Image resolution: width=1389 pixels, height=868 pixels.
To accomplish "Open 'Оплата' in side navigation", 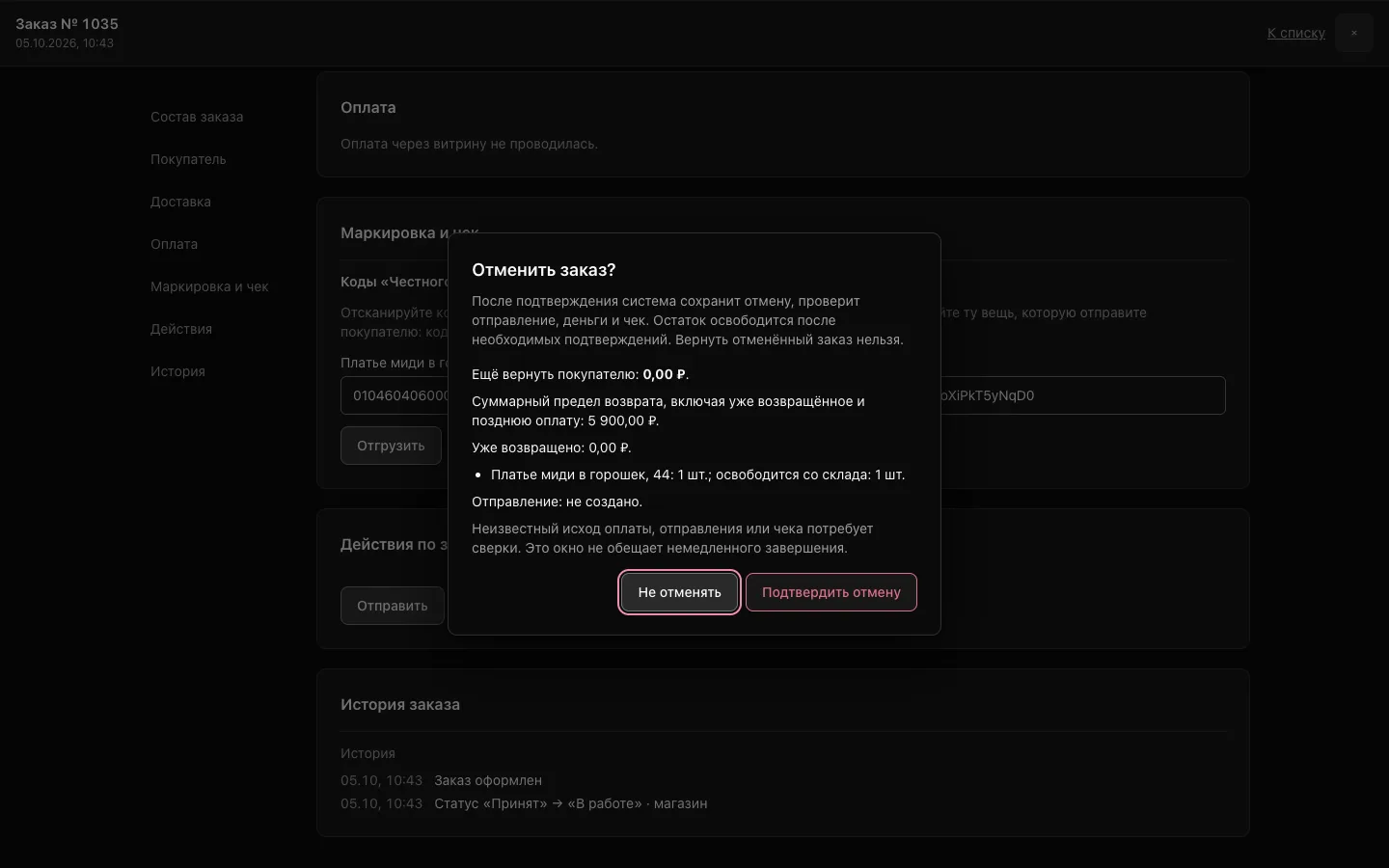I will coord(174,244).
